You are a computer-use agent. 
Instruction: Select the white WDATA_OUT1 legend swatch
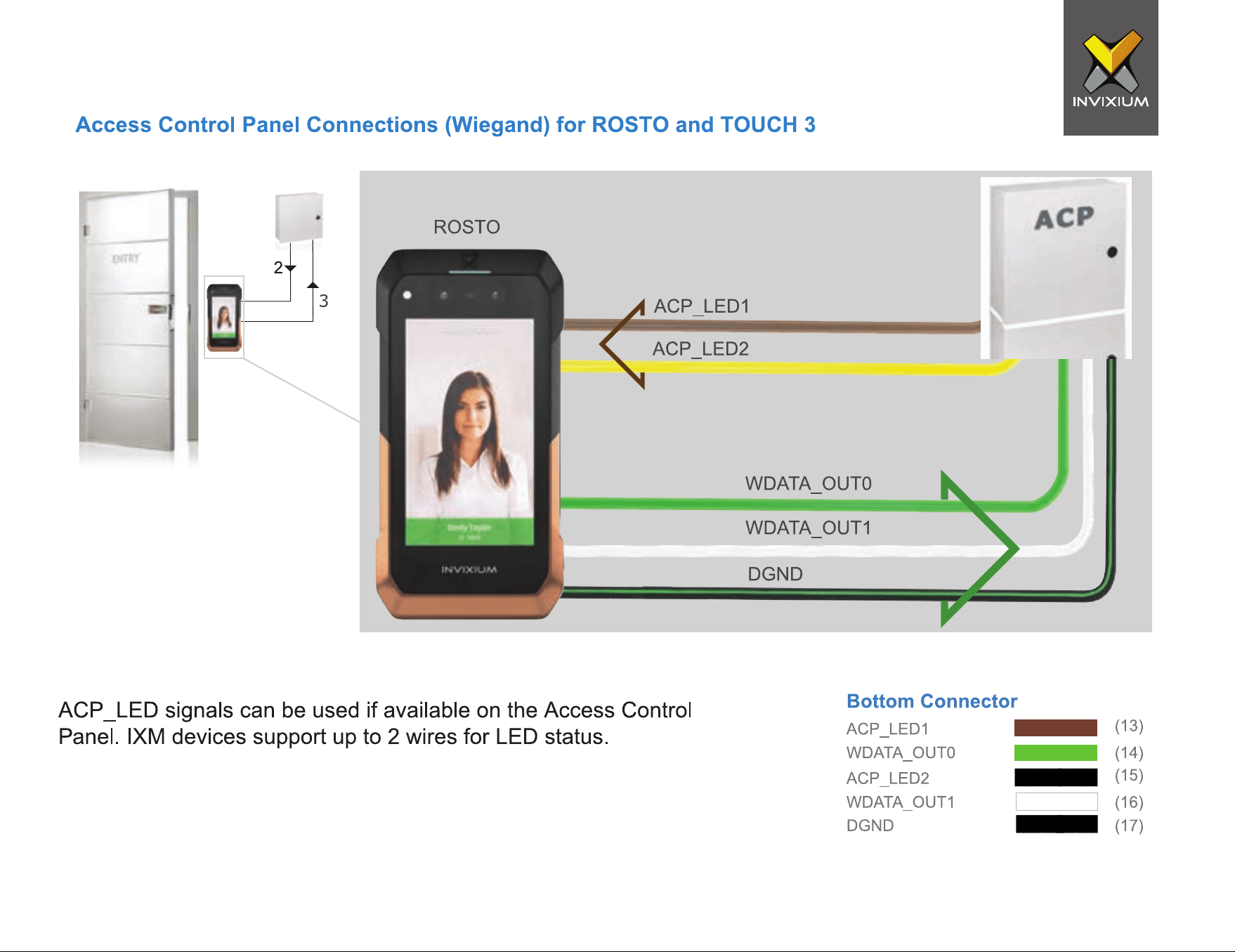(1057, 802)
